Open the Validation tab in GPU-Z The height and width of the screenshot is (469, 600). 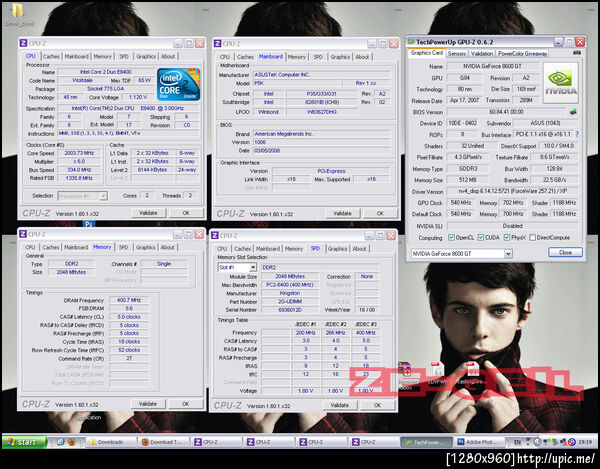click(482, 54)
